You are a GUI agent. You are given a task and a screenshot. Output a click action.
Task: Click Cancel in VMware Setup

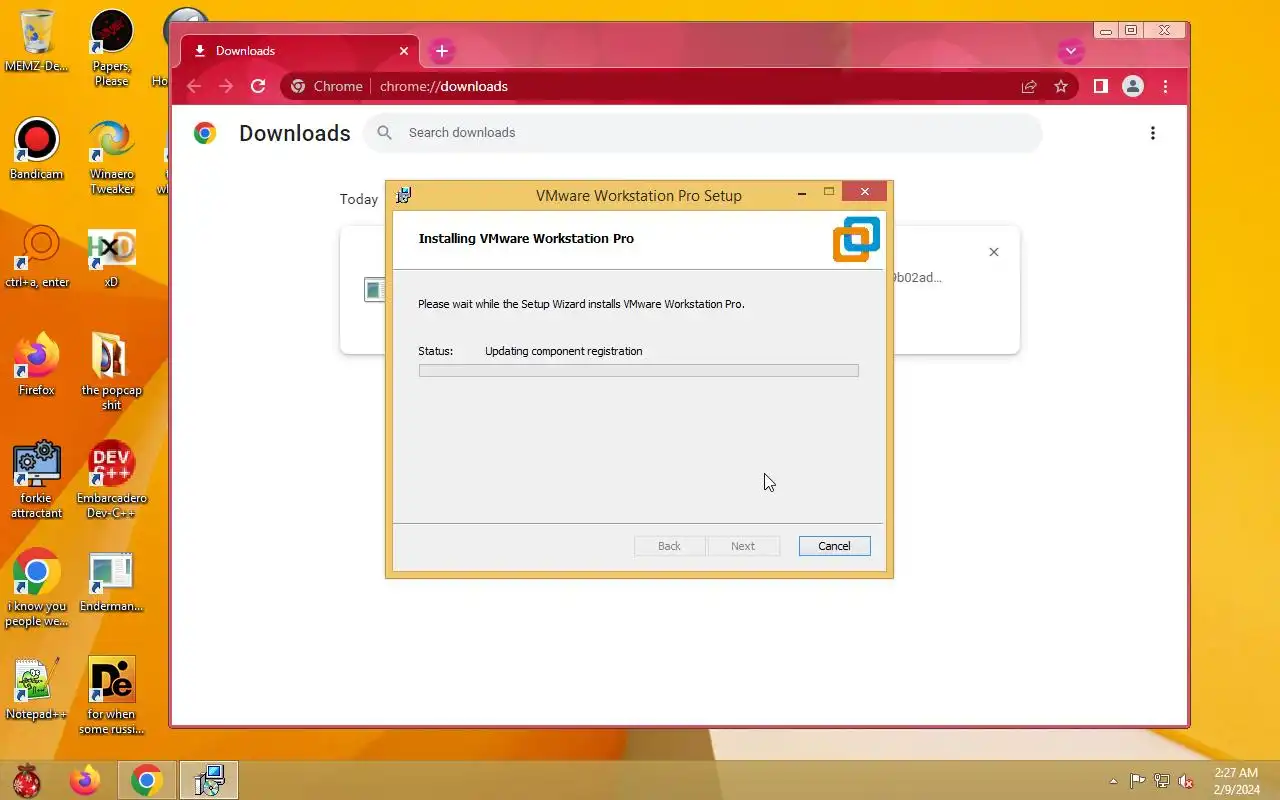tap(834, 546)
